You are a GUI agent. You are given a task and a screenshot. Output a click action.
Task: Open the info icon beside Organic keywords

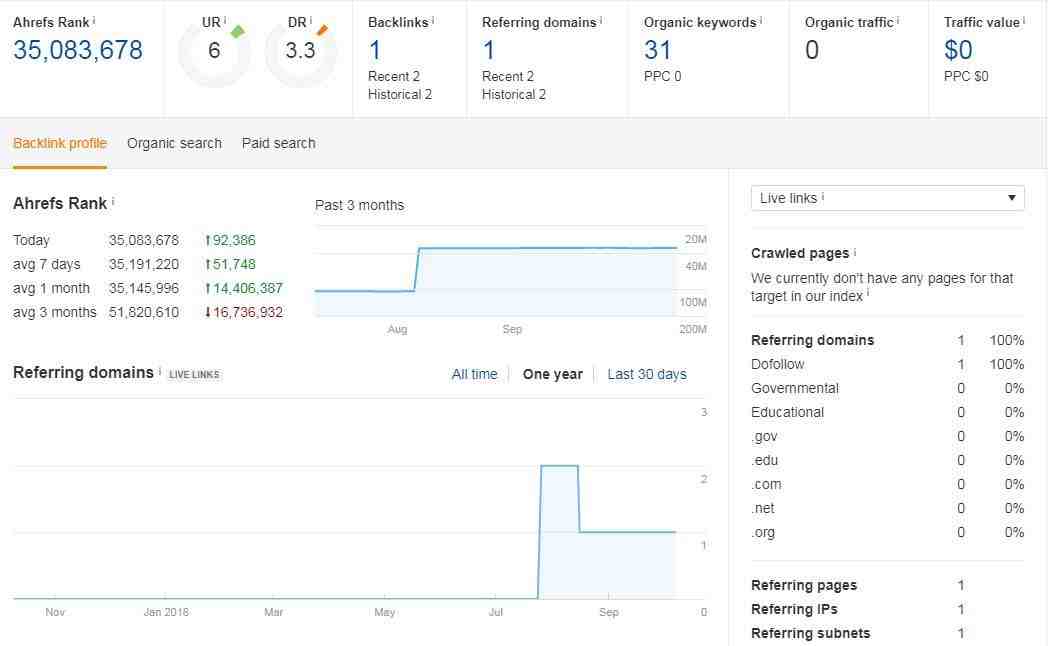[761, 20]
